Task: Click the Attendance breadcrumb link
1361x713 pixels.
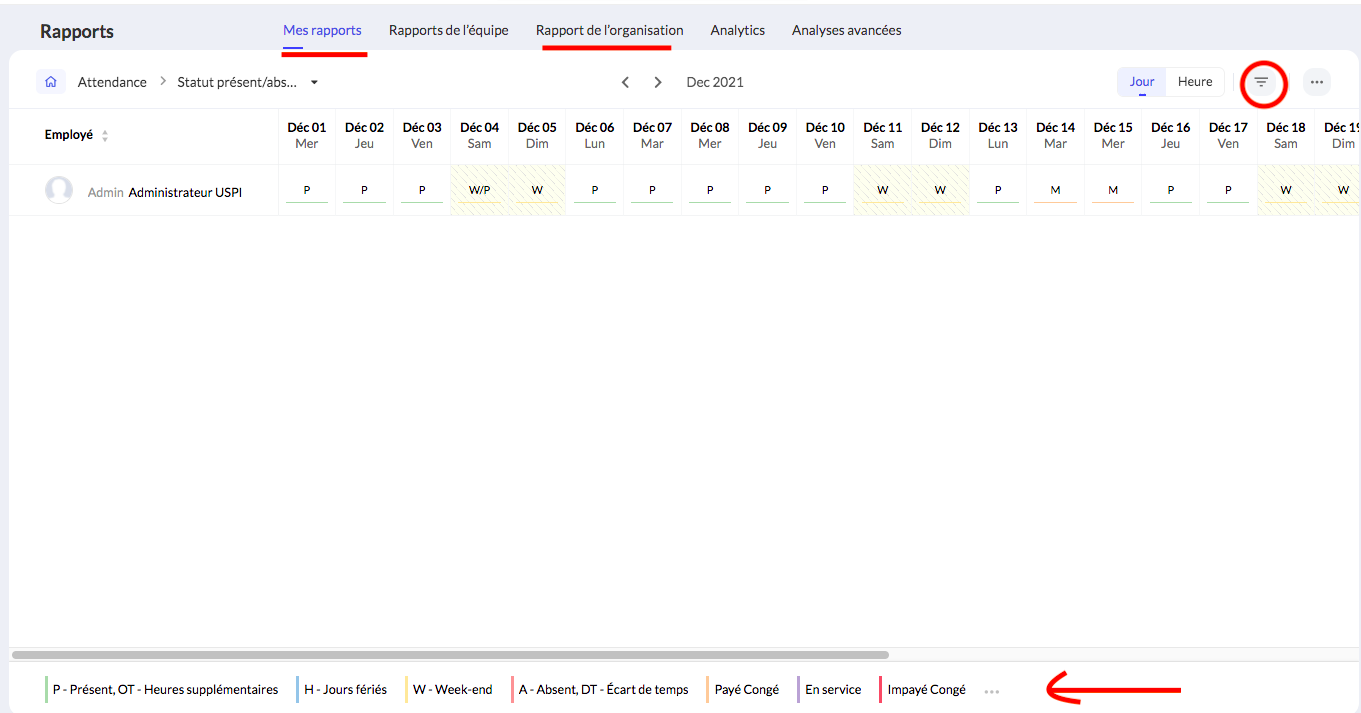Action: (112, 82)
